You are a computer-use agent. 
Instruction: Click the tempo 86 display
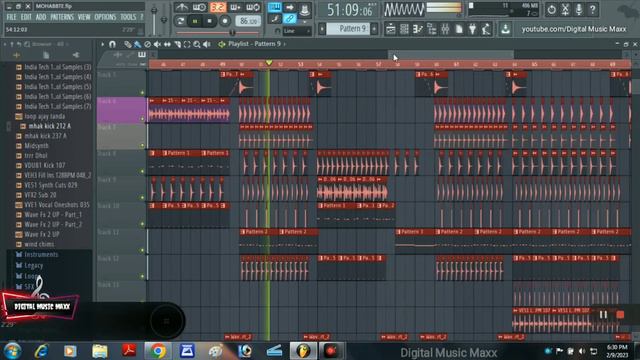(248, 21)
